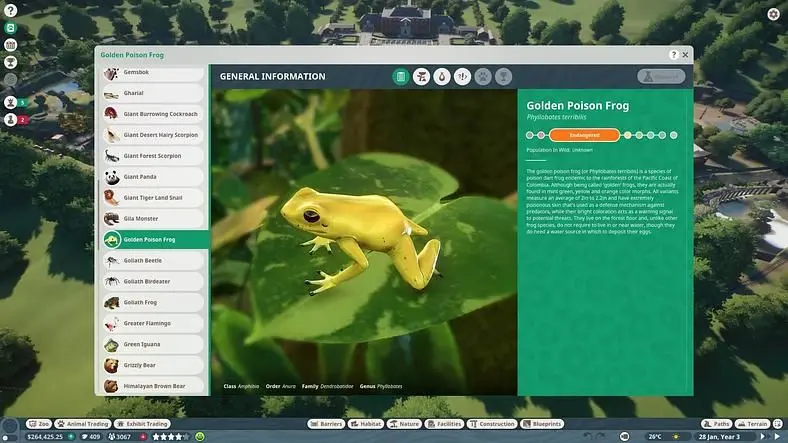The height and width of the screenshot is (443, 788).
Task: Select Giant Desert Hairy Scorpion entry
Action: [x=153, y=135]
